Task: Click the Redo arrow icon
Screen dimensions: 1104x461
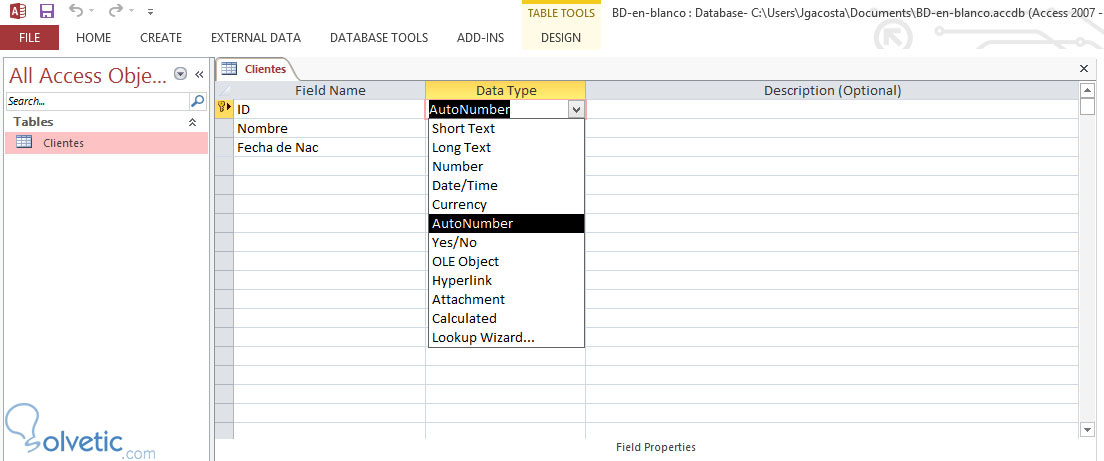Action: [115, 11]
